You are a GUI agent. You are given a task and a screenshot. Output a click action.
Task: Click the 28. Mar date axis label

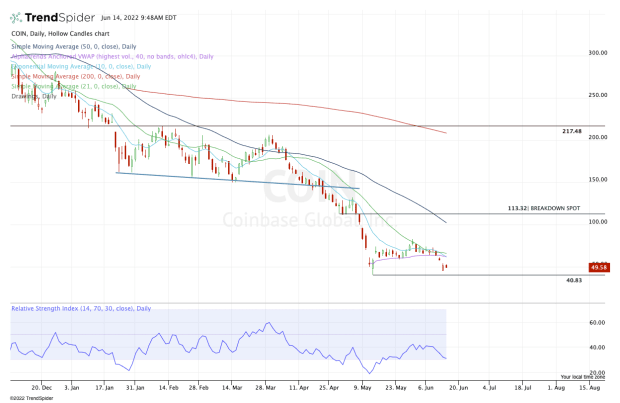coord(264,385)
